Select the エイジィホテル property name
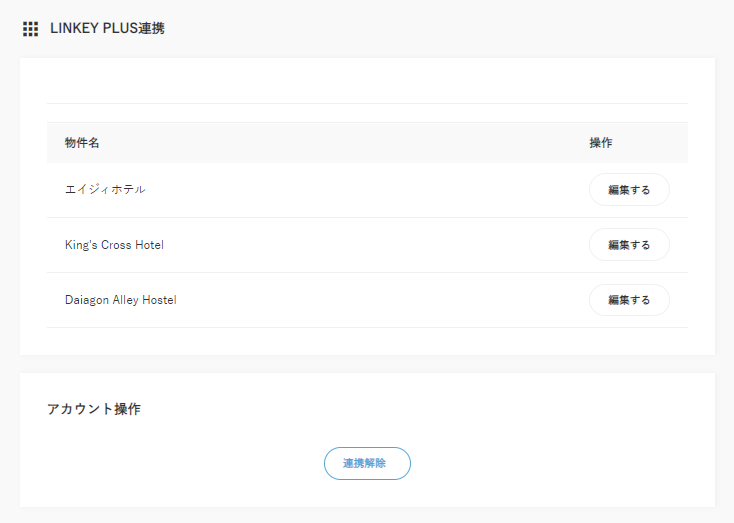734x523 pixels. 105,190
